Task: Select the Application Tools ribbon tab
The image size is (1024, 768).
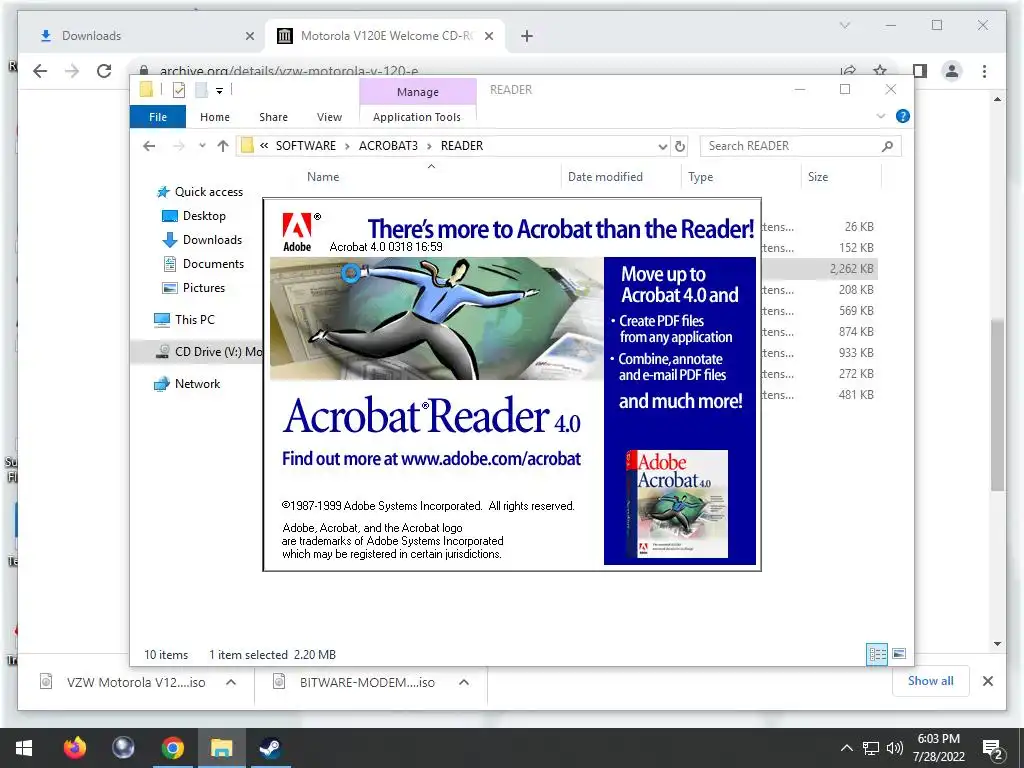Action: click(x=417, y=117)
